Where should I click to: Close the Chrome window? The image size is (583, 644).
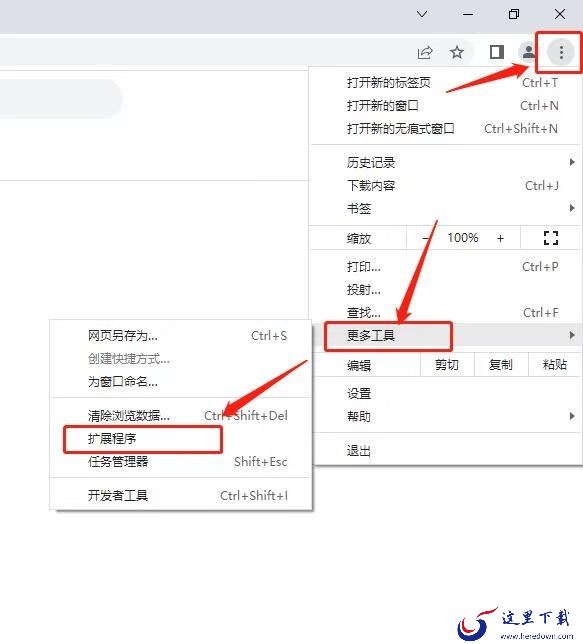pos(560,14)
